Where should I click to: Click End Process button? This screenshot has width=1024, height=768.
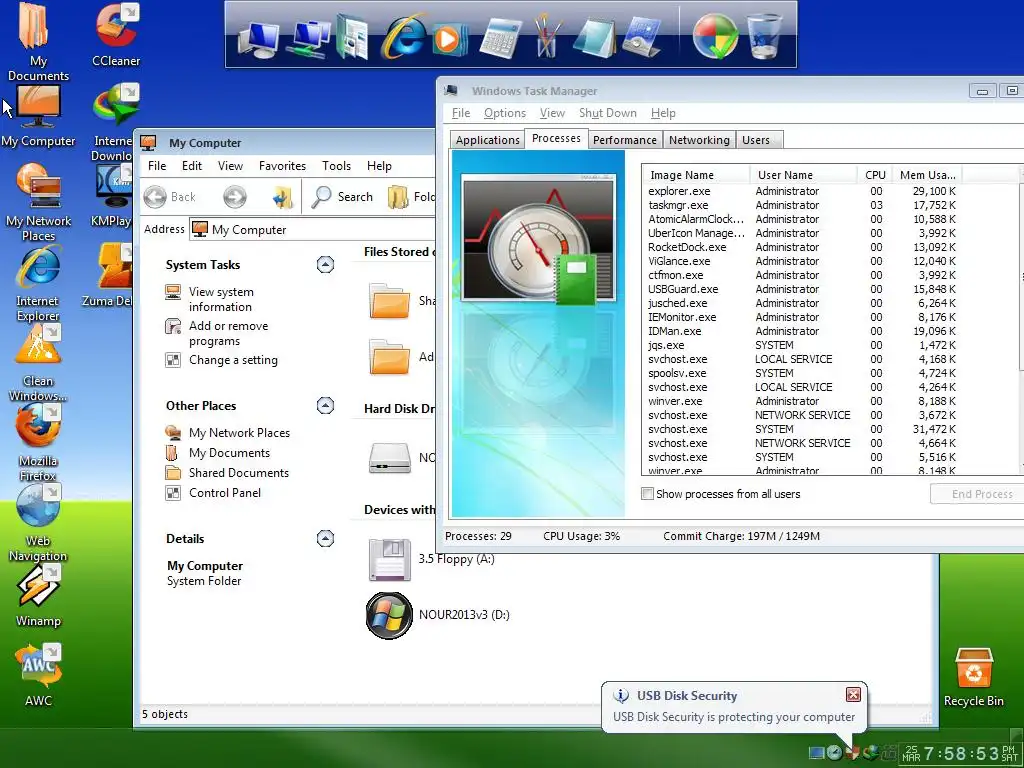pos(982,494)
